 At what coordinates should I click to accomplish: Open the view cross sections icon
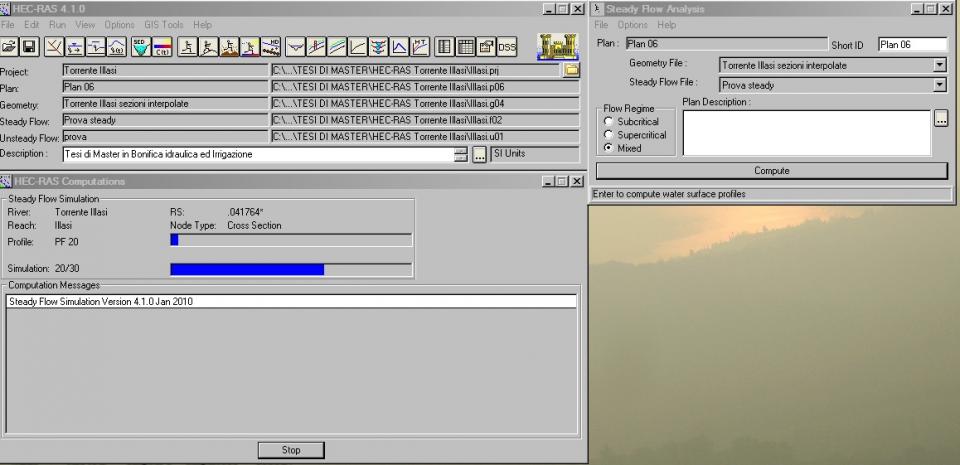tap(295, 46)
